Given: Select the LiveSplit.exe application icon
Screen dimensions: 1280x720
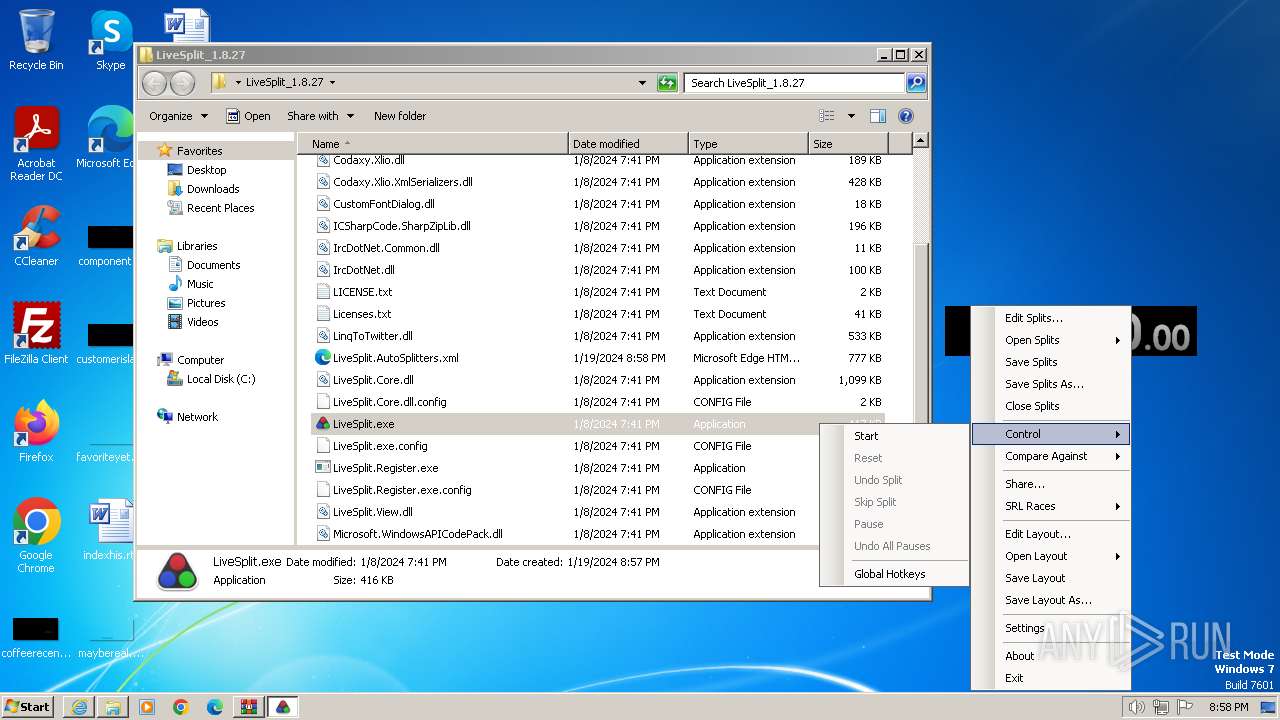Looking at the screenshot, I should tap(323, 424).
